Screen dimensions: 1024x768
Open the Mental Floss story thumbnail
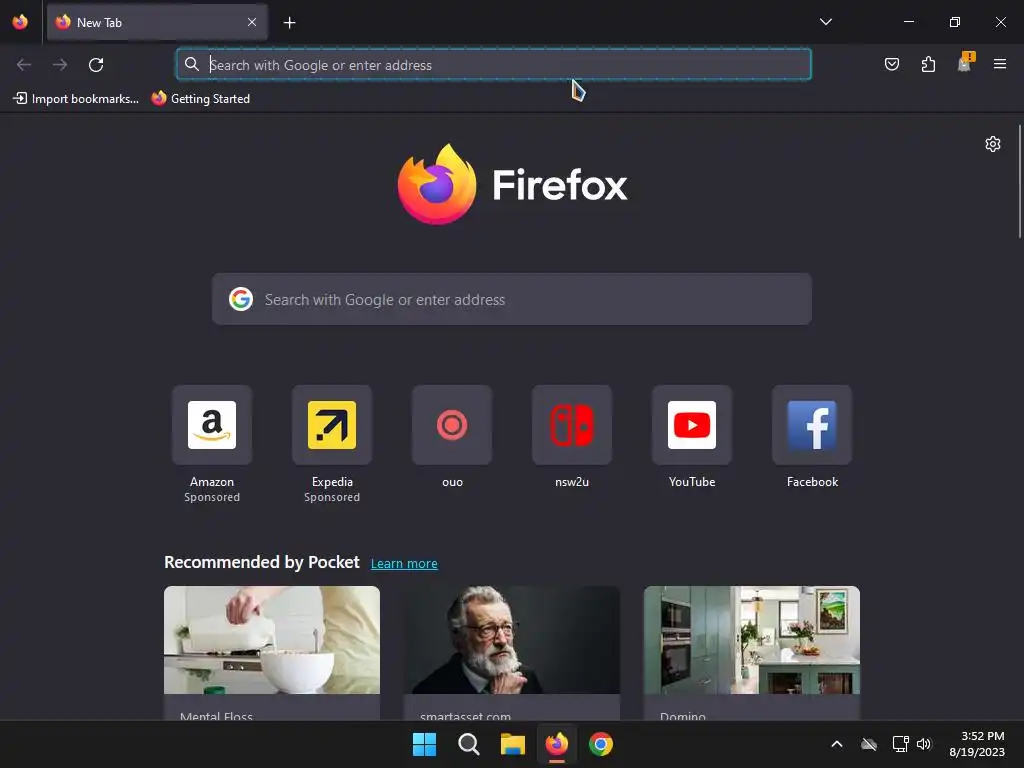[272, 640]
